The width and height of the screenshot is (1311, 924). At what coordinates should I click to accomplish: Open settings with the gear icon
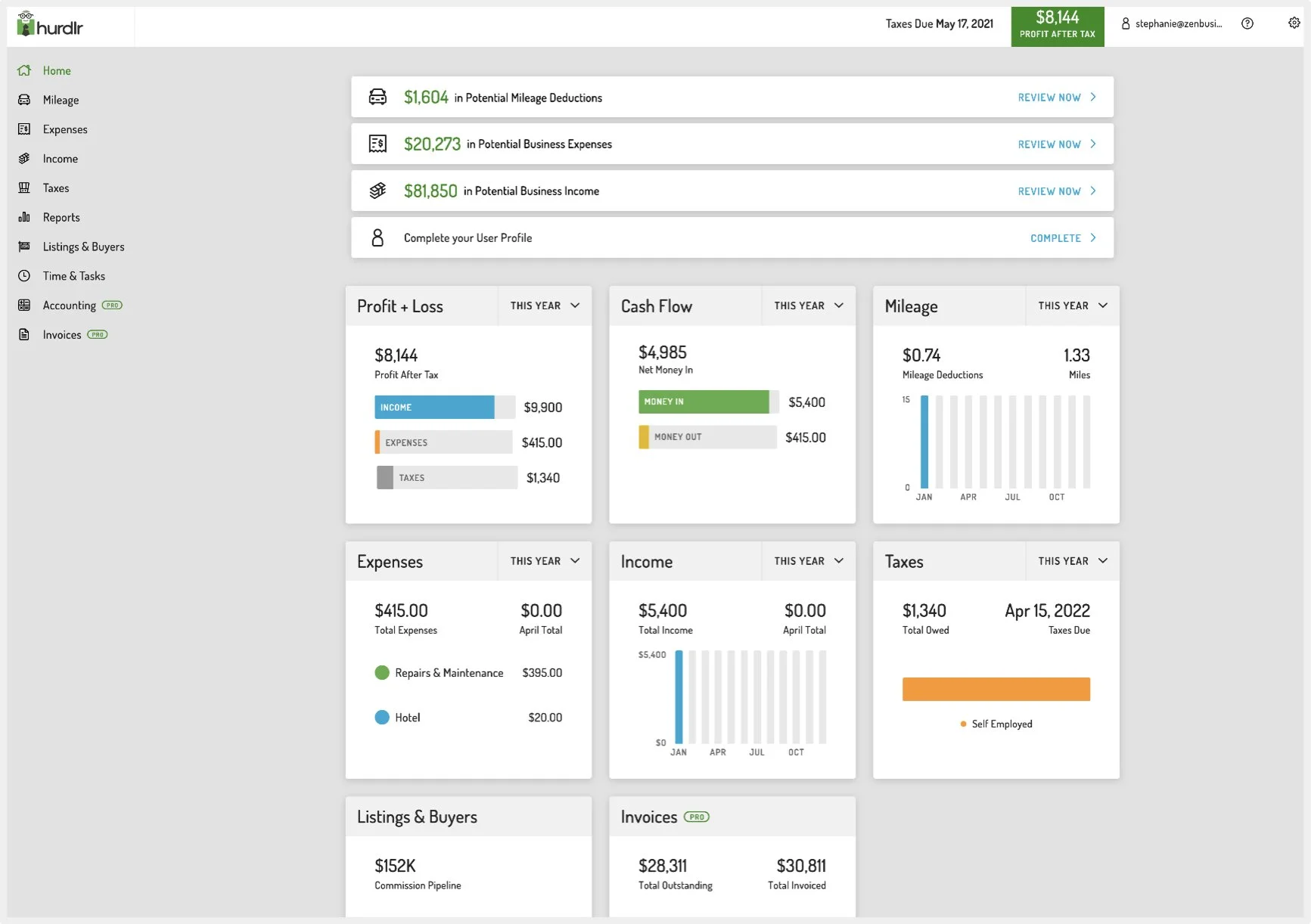[x=1294, y=23]
